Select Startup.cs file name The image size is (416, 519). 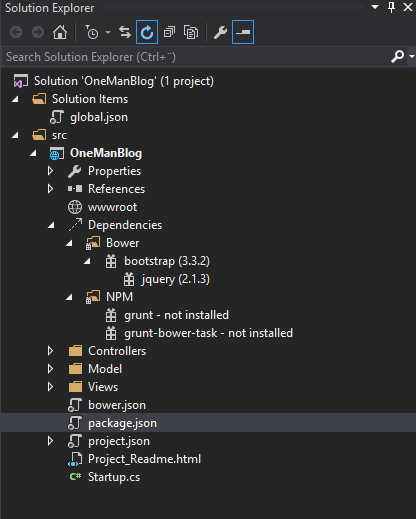(114, 477)
